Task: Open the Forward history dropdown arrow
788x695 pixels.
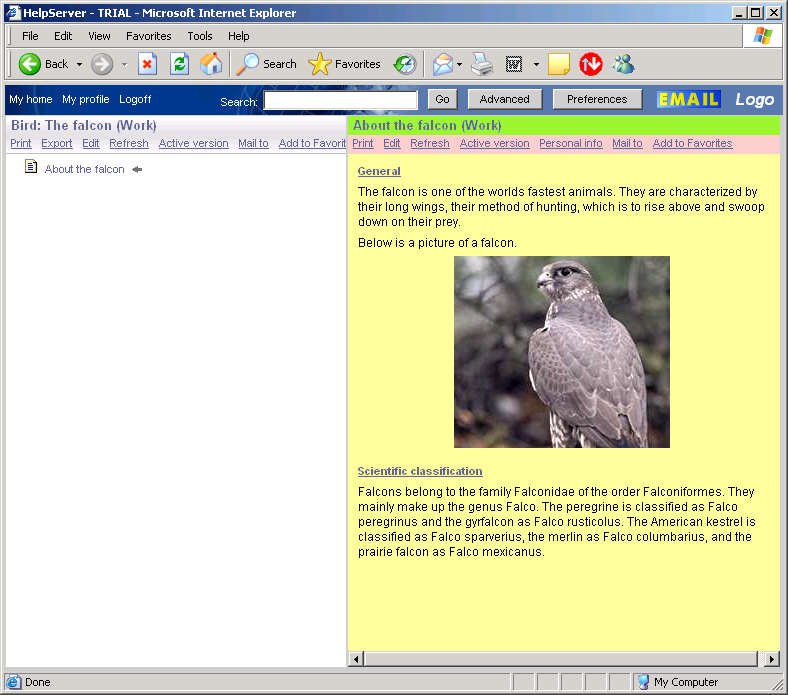Action: (x=125, y=65)
